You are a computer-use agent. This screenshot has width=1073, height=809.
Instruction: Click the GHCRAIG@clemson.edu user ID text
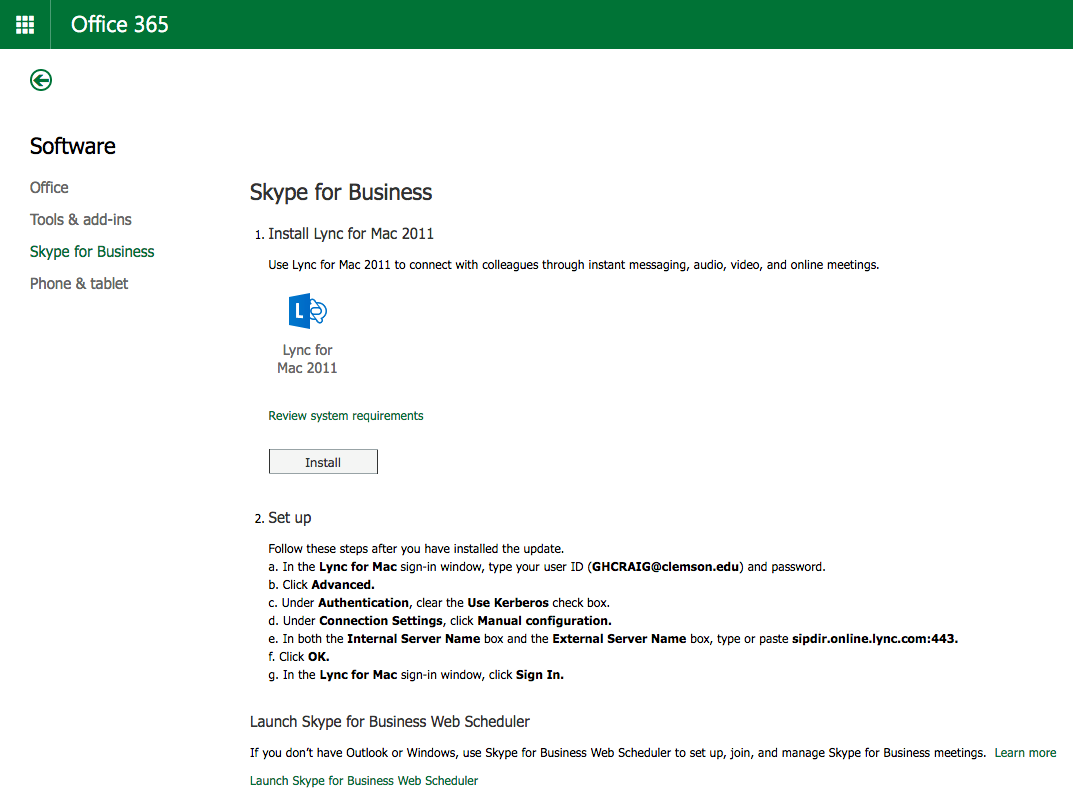pos(665,567)
